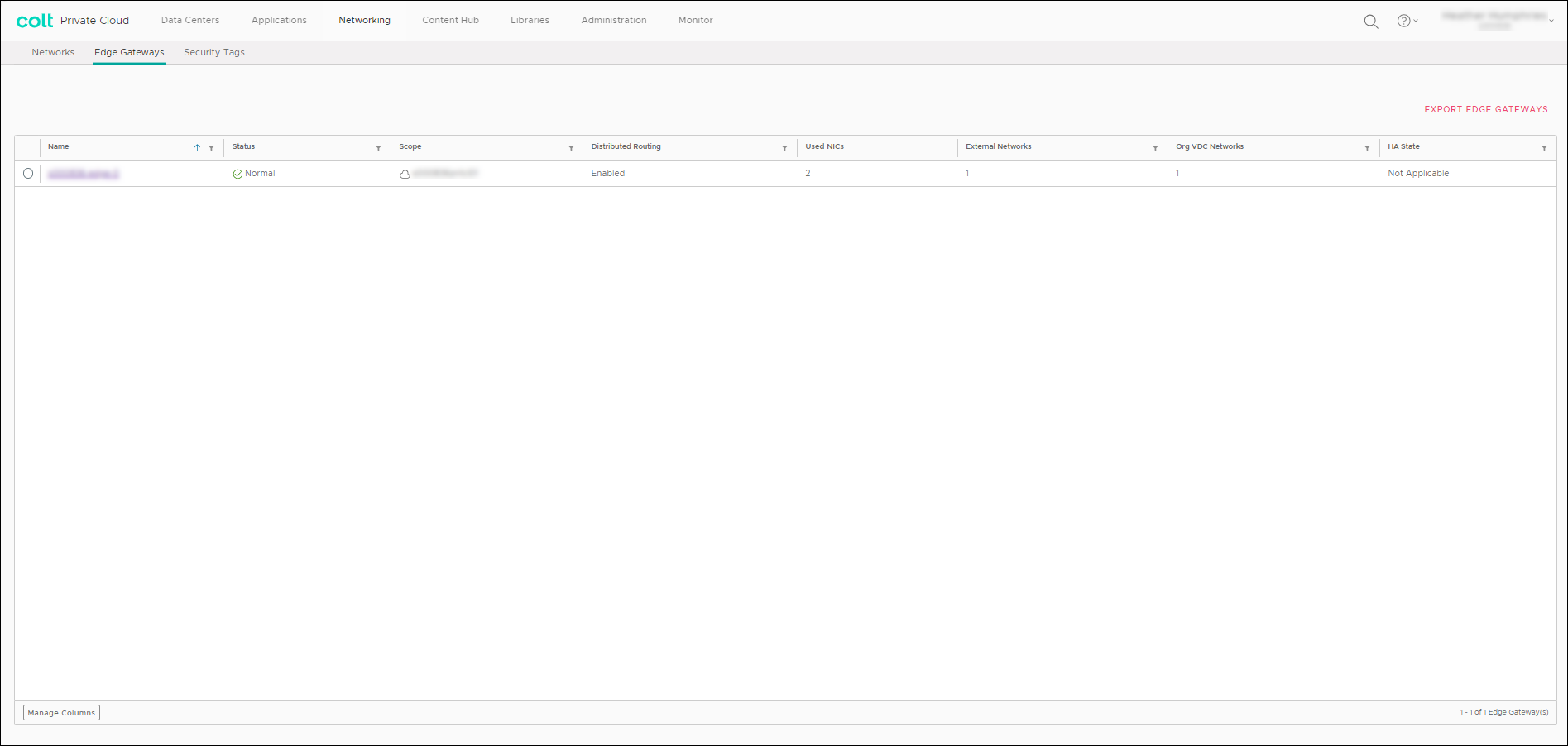Select the edge gateway row radio button
The image size is (1568, 746).
coord(28,174)
